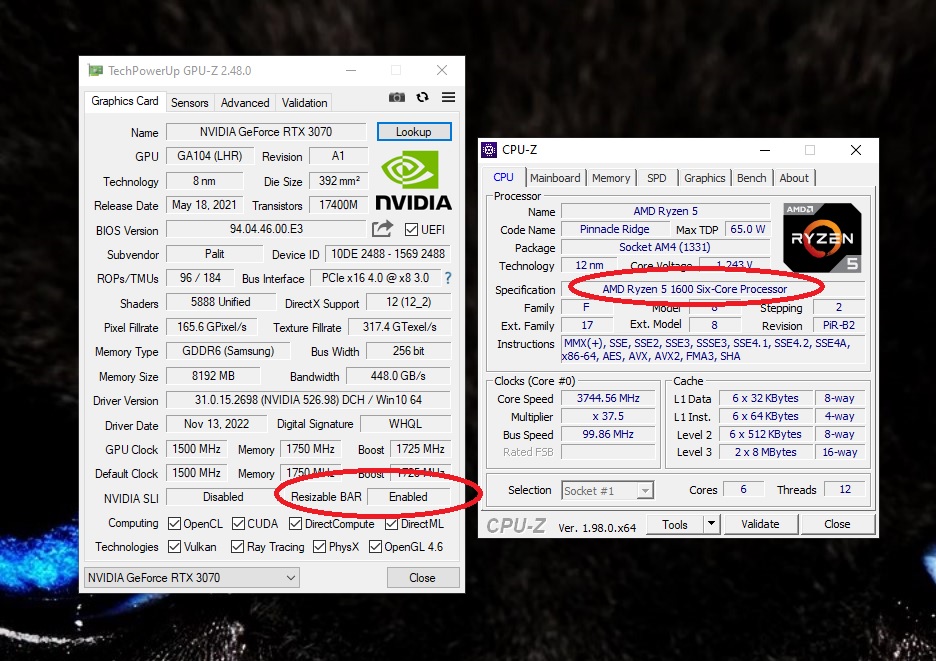The width and height of the screenshot is (936, 661).
Task: Toggle the DirectCompute checkbox
Action: (295, 524)
